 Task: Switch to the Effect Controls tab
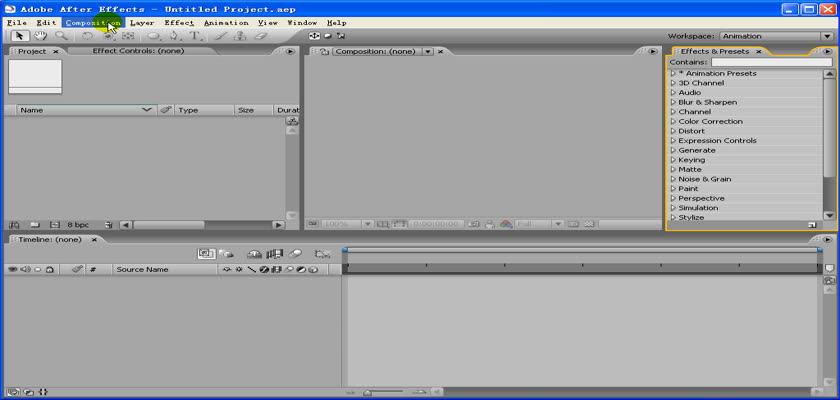[x=138, y=51]
